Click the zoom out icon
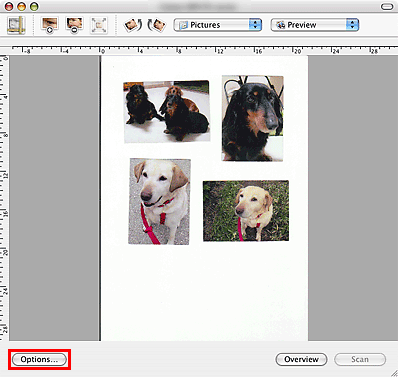Screen dimensions: 398x377 (74, 25)
